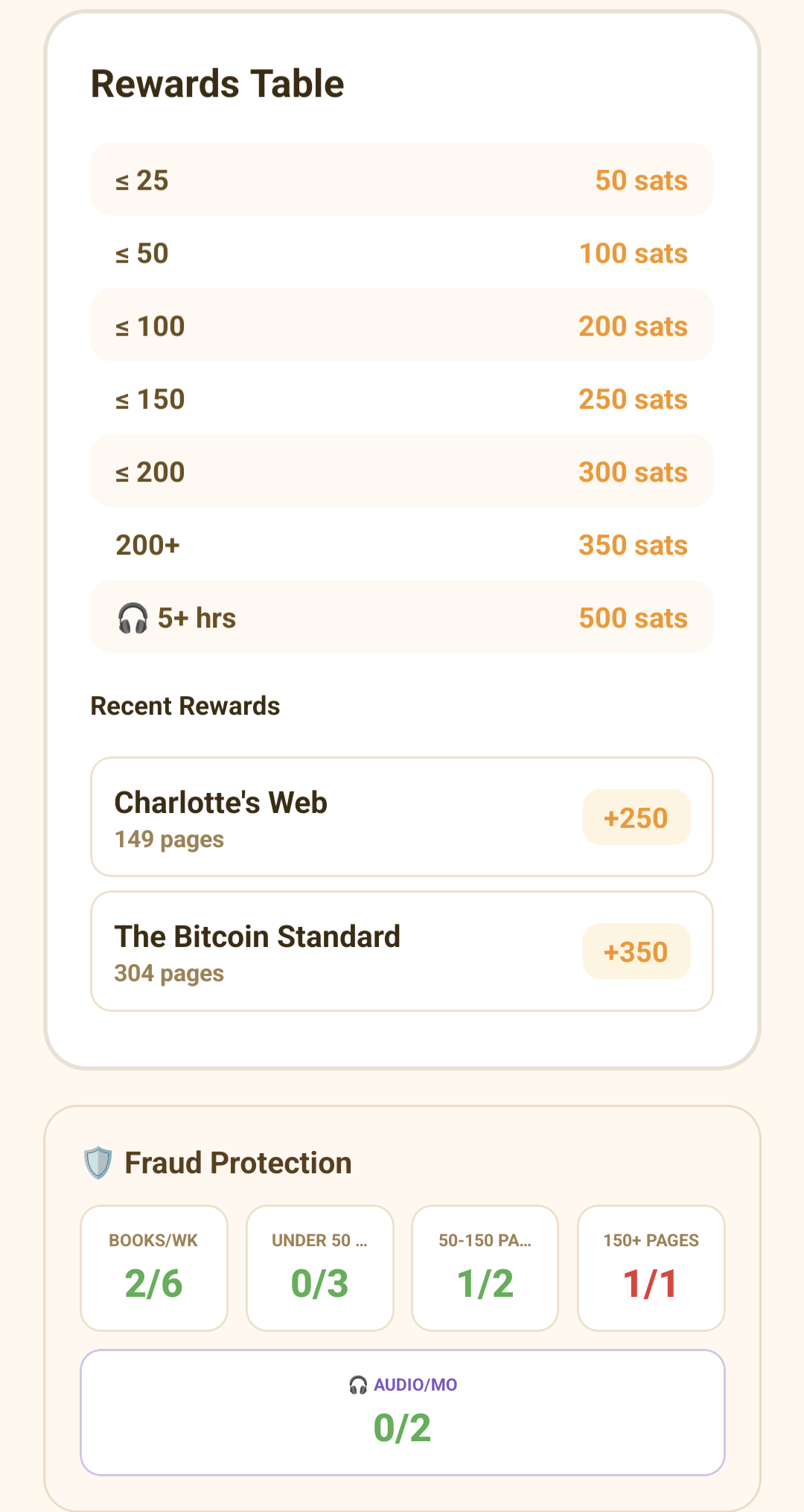Viewport: 804px width, 1512px height.
Task: Click the shield icon beside Fraud Protection
Action: click(98, 1163)
